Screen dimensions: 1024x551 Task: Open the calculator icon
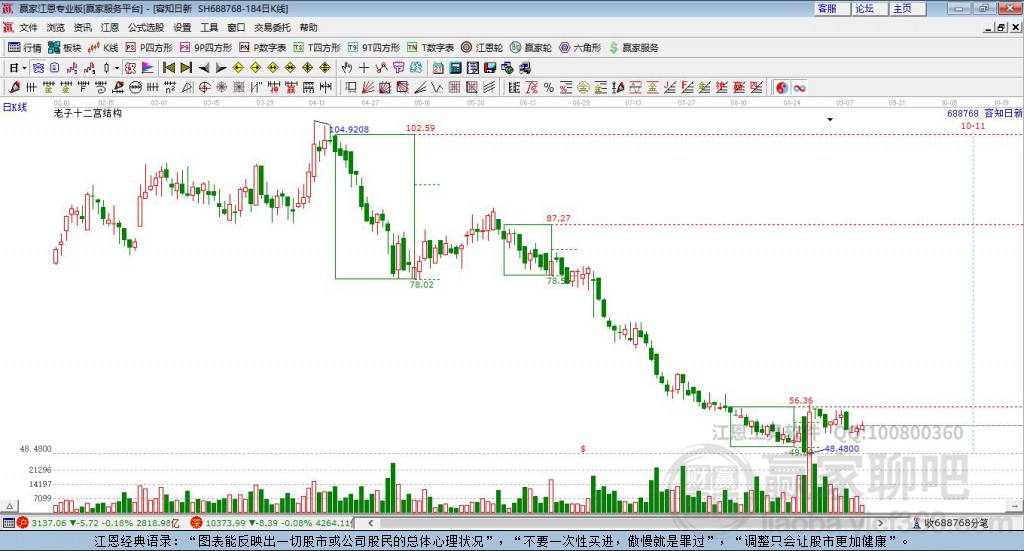click(x=456, y=68)
